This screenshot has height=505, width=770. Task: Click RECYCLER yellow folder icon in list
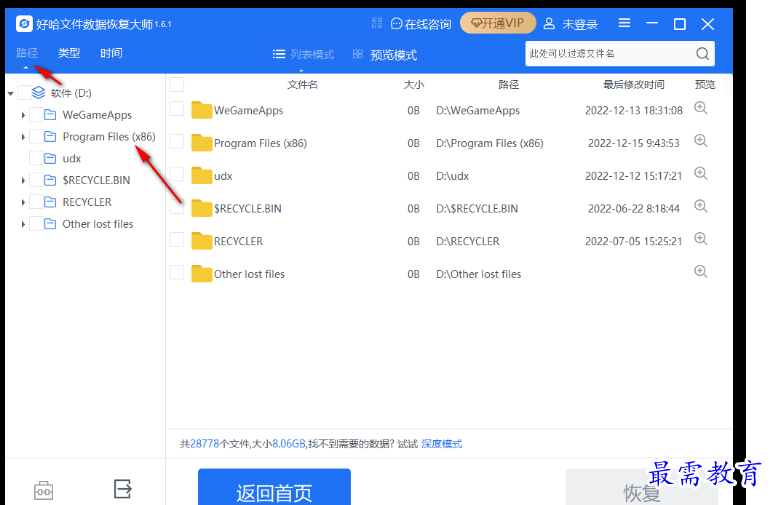point(201,241)
